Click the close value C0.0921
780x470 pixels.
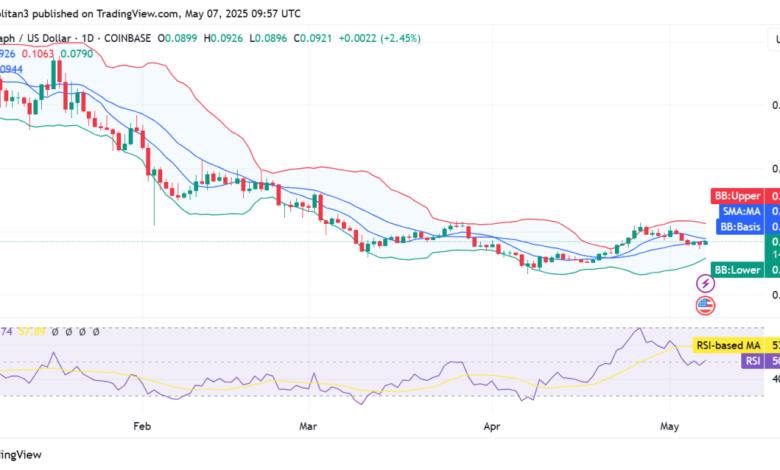(313, 38)
